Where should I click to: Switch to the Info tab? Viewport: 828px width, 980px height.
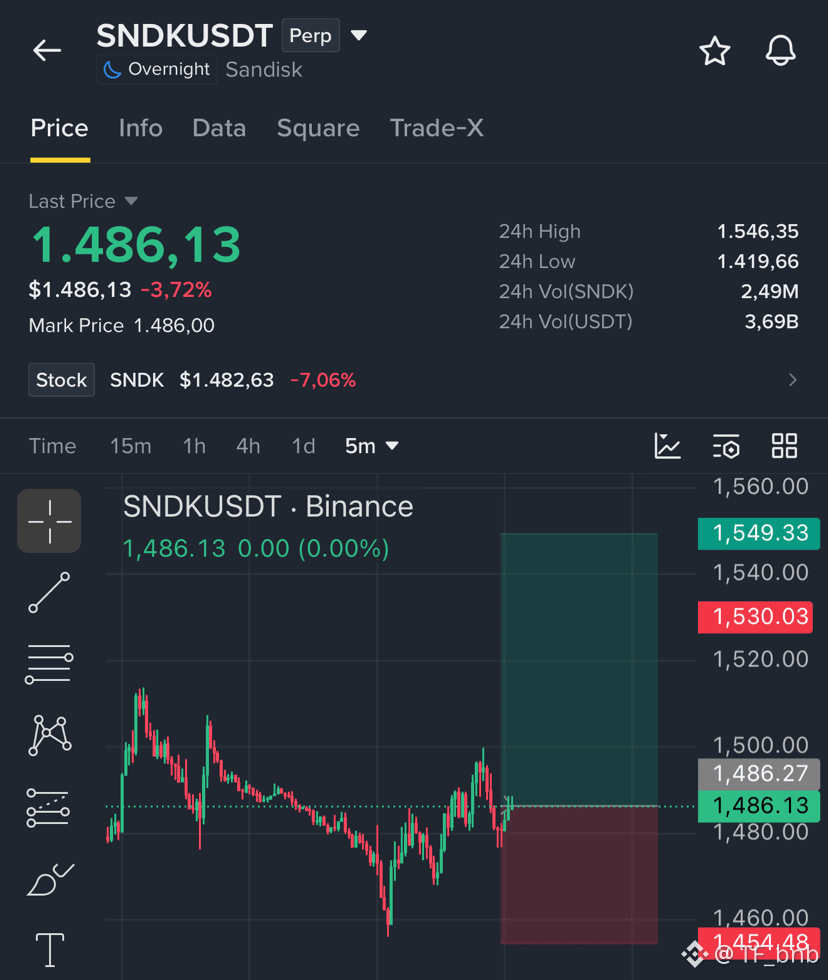(x=141, y=128)
